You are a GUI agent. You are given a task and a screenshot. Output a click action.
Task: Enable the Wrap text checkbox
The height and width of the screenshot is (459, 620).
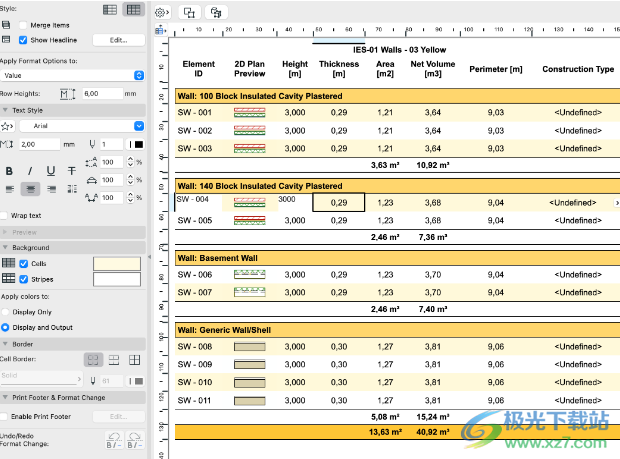coord(4,215)
